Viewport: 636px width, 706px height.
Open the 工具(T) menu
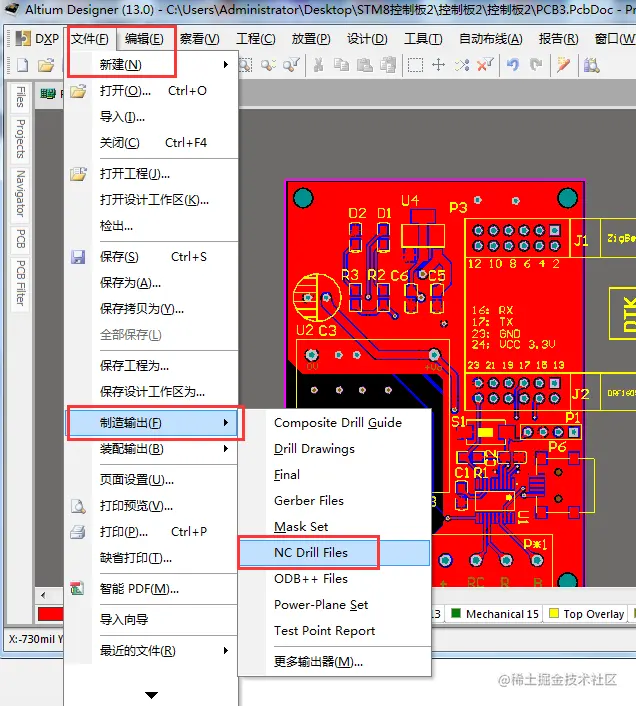(423, 39)
